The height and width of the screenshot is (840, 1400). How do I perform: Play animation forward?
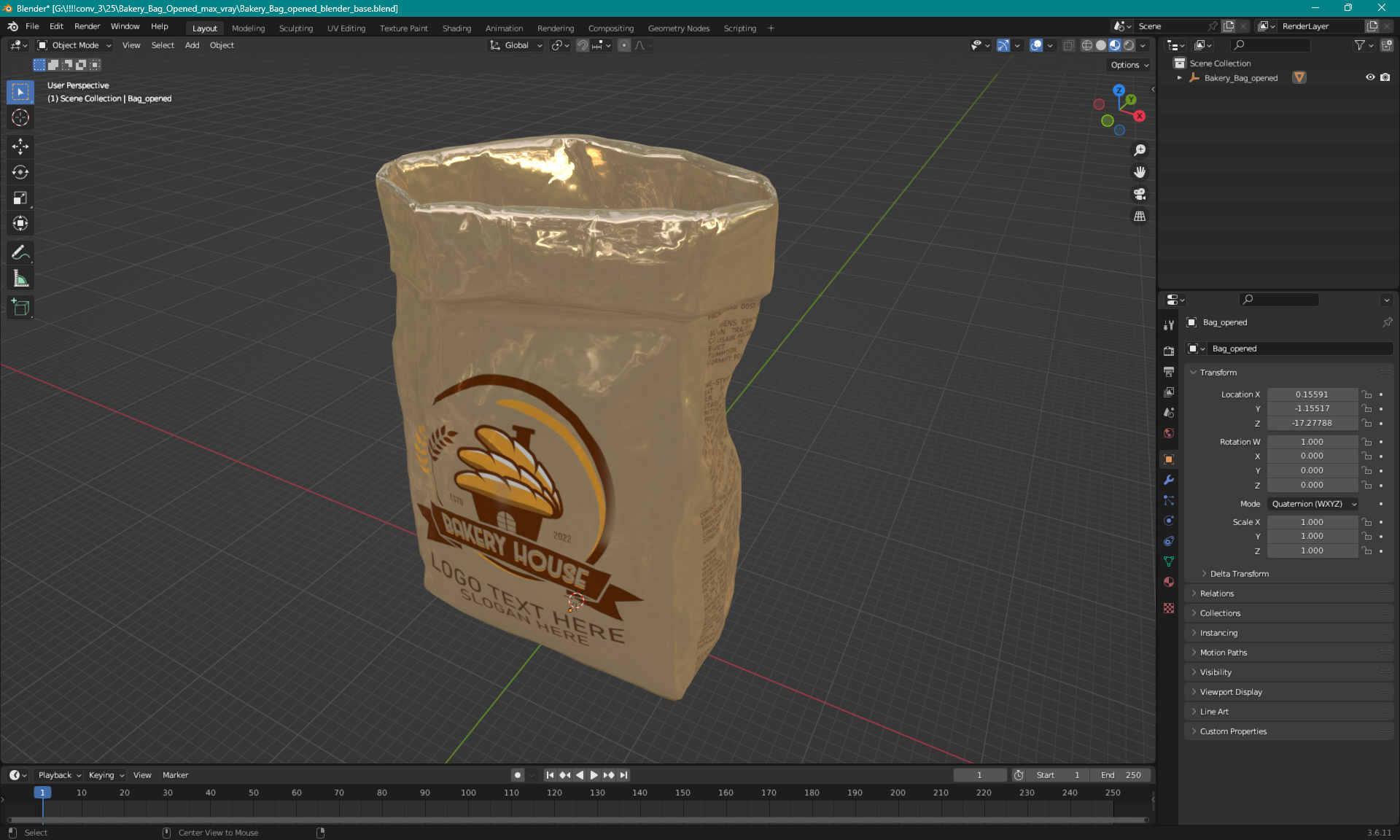594,775
